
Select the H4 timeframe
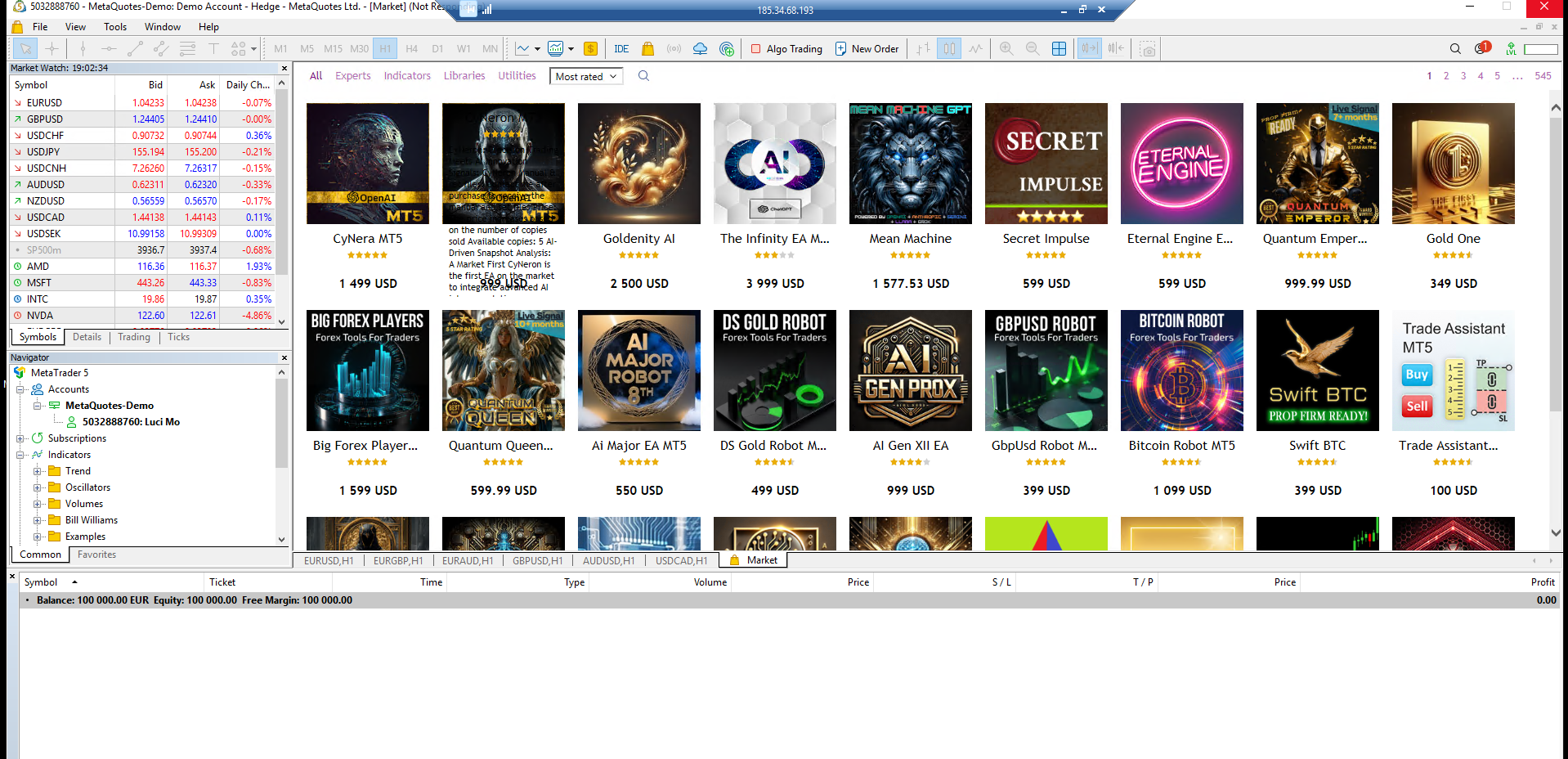411,49
